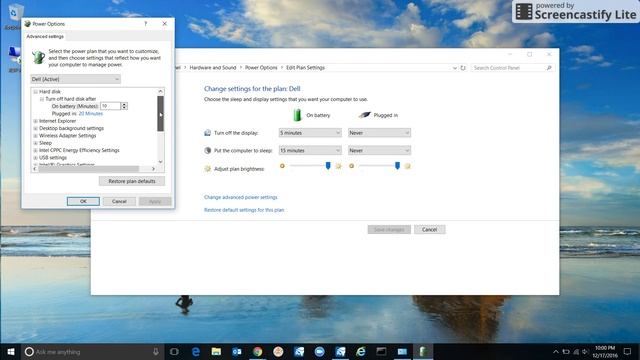The width and height of the screenshot is (640, 360).
Task: Show hidden system tray icons
Action: point(556,351)
